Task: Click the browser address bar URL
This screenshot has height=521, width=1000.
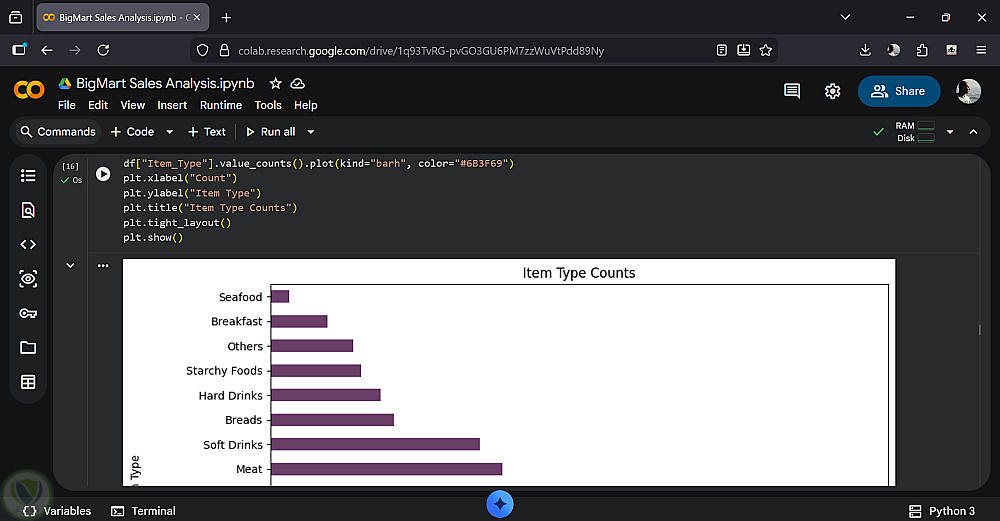Action: tap(420, 50)
